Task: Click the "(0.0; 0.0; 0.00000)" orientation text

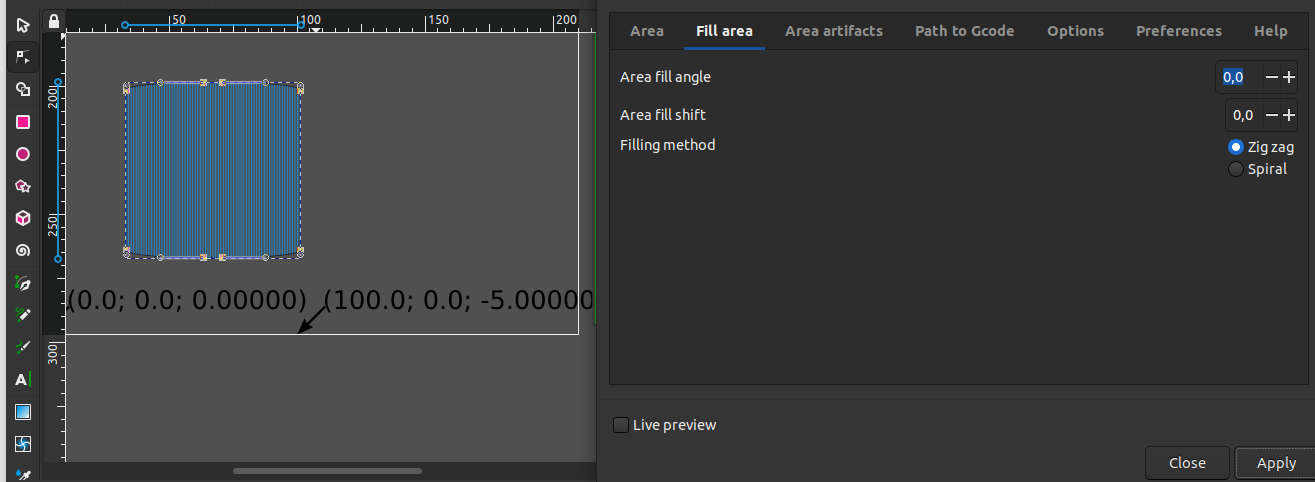Action: (x=187, y=299)
